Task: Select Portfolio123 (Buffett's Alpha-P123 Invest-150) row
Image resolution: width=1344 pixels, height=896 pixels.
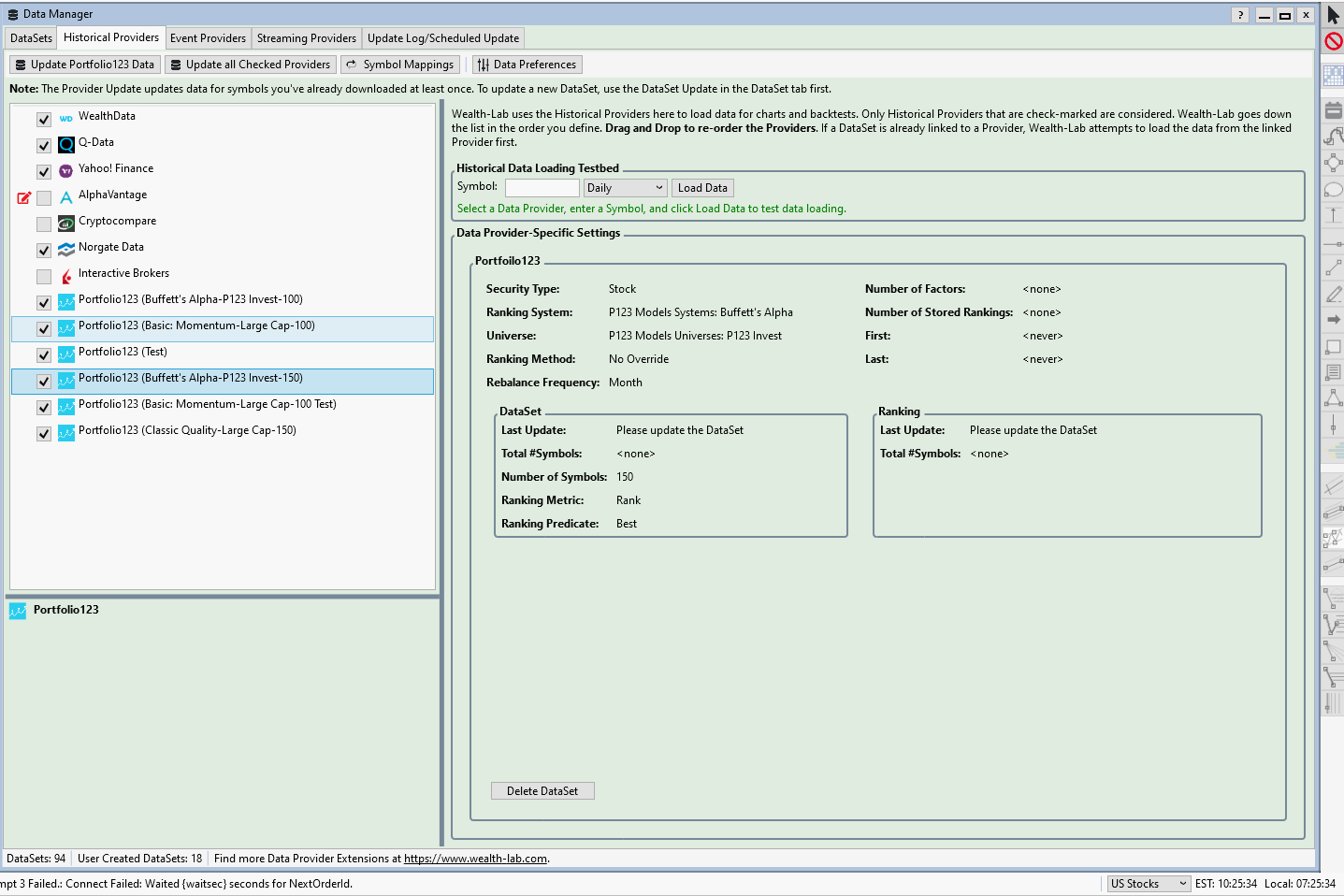Action: point(223,381)
